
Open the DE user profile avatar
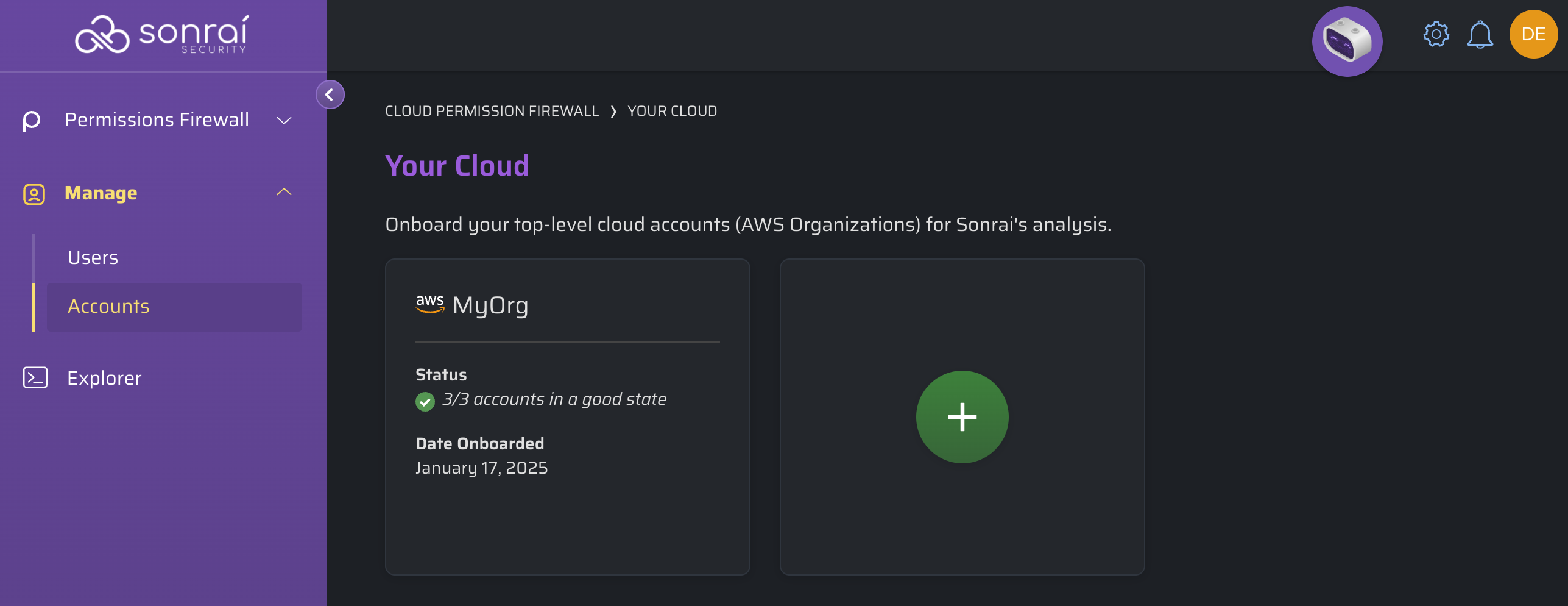(x=1533, y=34)
